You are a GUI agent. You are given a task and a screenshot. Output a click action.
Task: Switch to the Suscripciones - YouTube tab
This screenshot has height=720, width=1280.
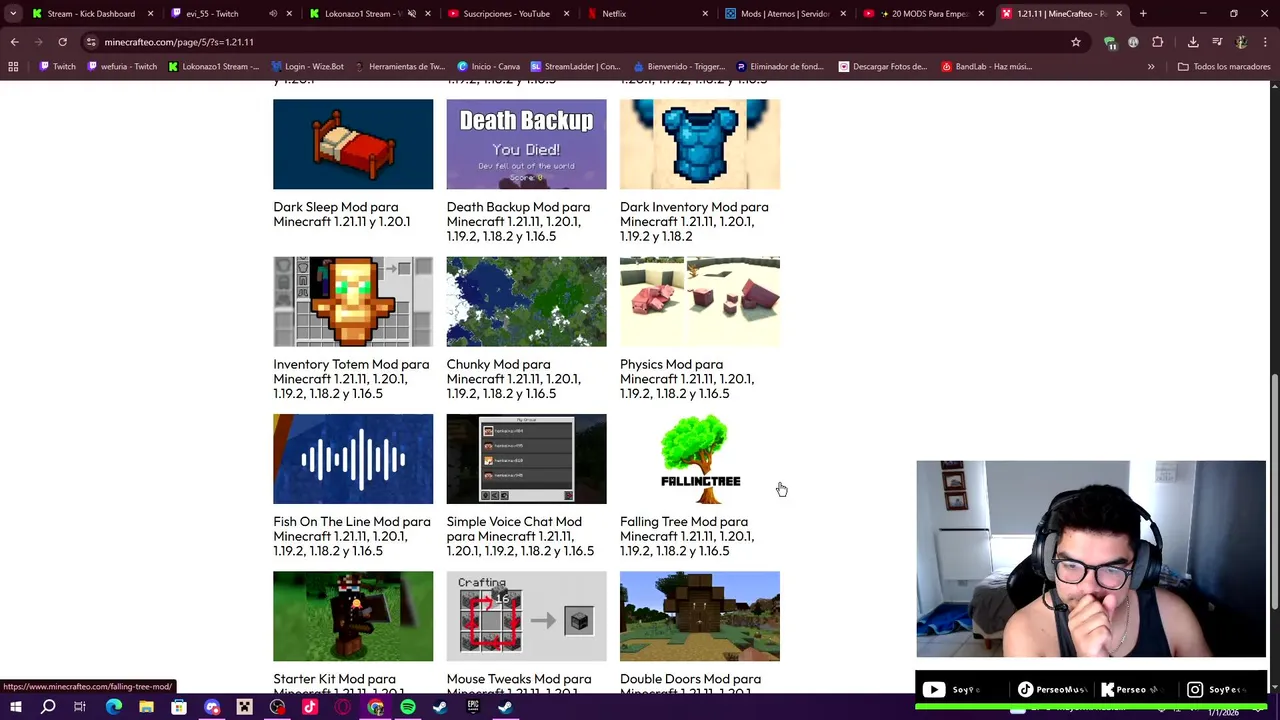click(506, 14)
